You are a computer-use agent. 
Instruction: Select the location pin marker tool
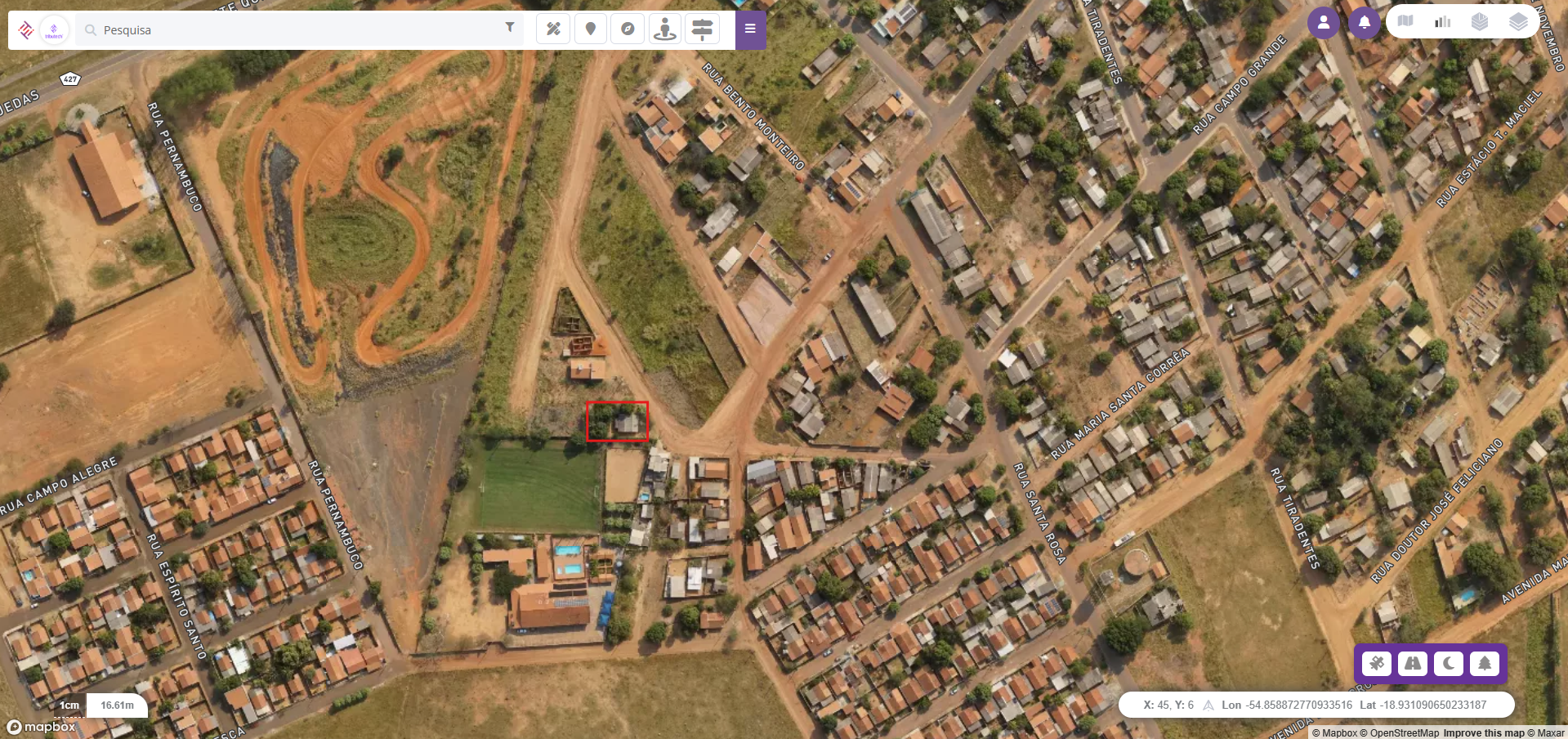pos(591,29)
